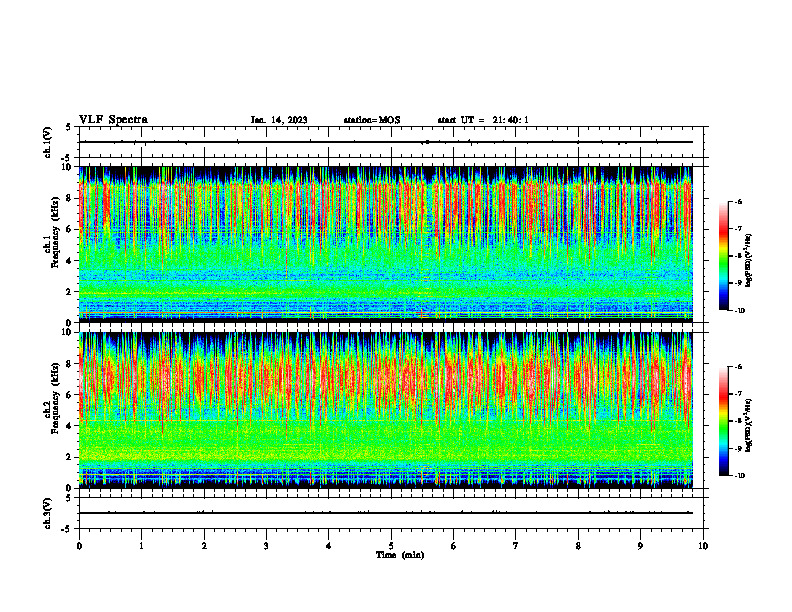The height and width of the screenshot is (612, 792).
Task: Click the ch.2 spectrogram color scale bar
Action: click(x=723, y=421)
